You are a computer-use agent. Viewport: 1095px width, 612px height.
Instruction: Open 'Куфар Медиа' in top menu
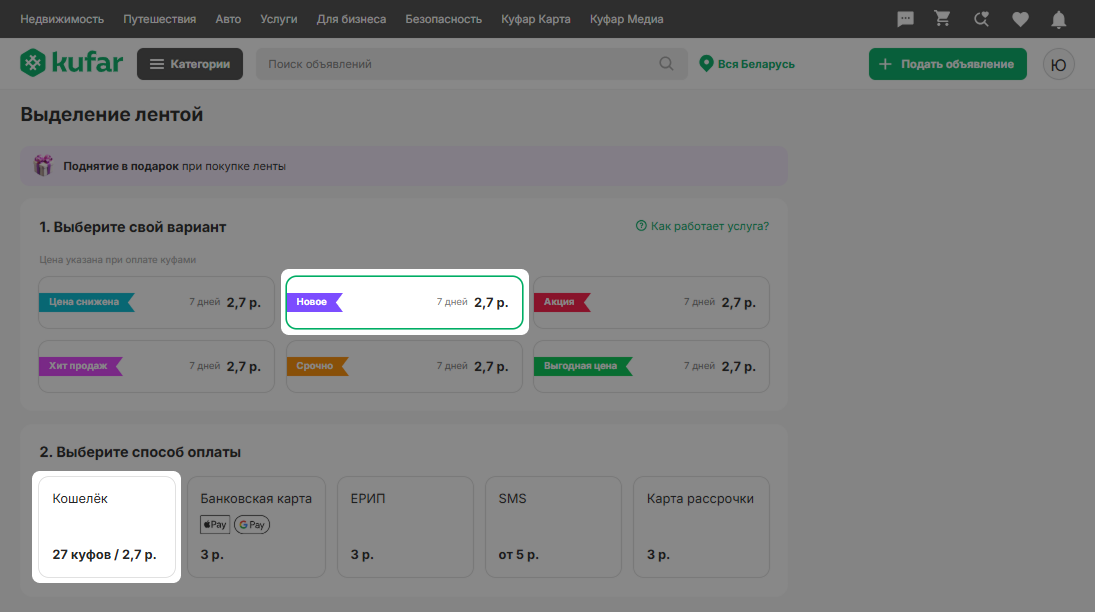pyautogui.click(x=626, y=19)
